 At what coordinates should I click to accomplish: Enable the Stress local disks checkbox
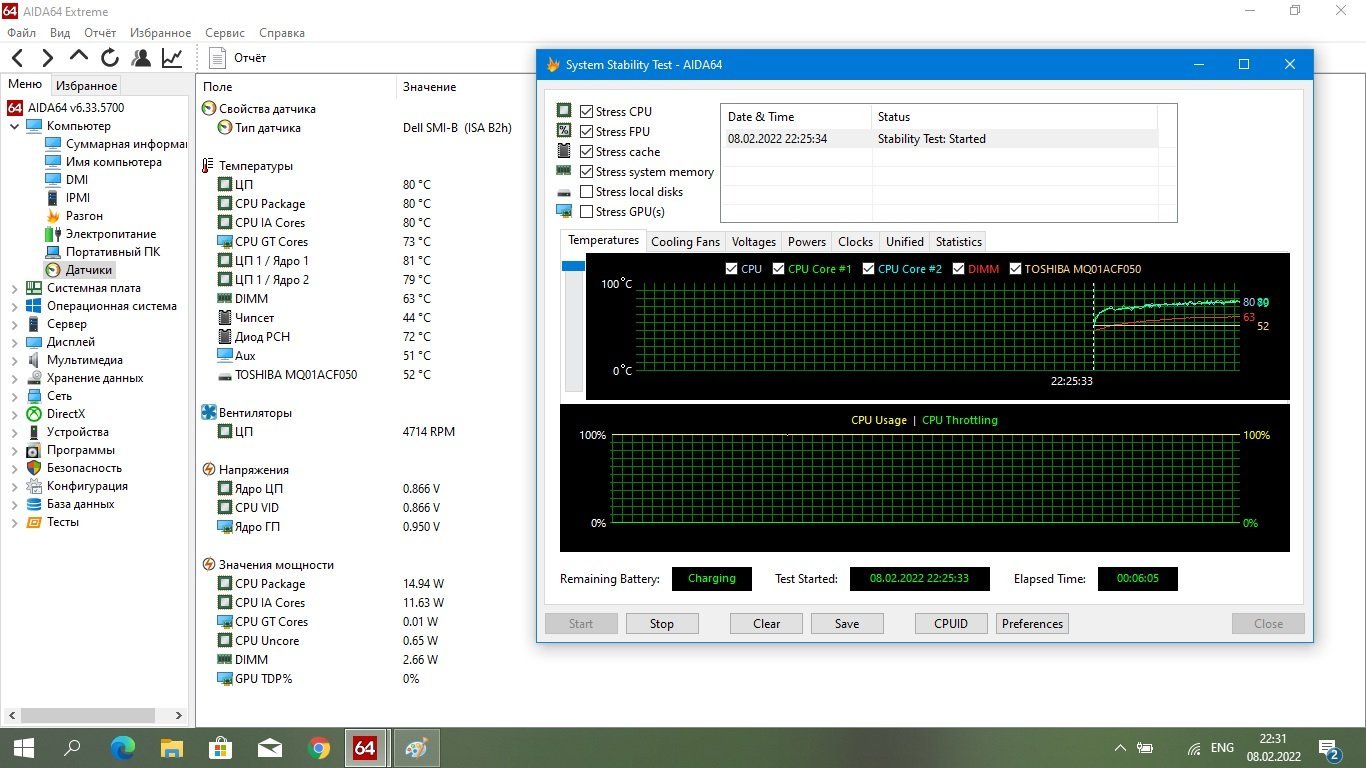587,192
